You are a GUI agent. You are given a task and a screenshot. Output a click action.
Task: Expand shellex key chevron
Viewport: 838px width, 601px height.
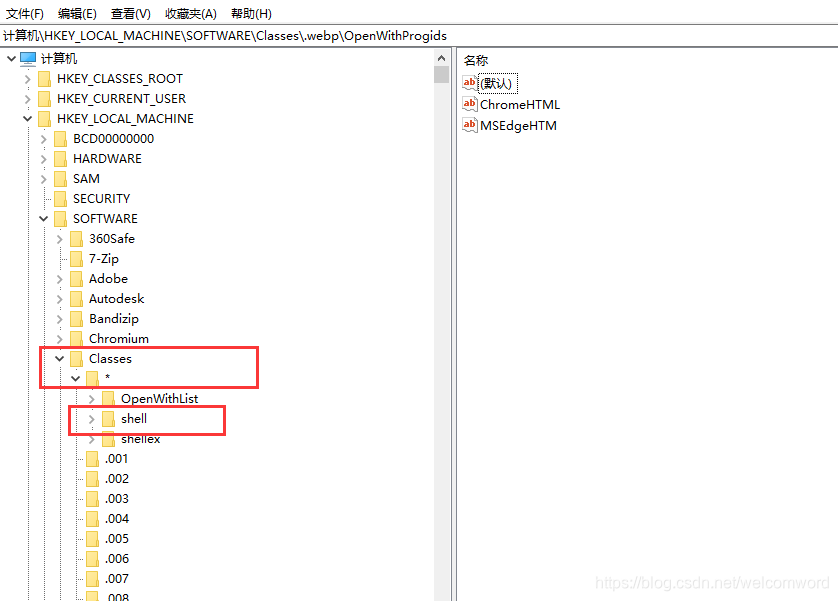tap(92, 439)
